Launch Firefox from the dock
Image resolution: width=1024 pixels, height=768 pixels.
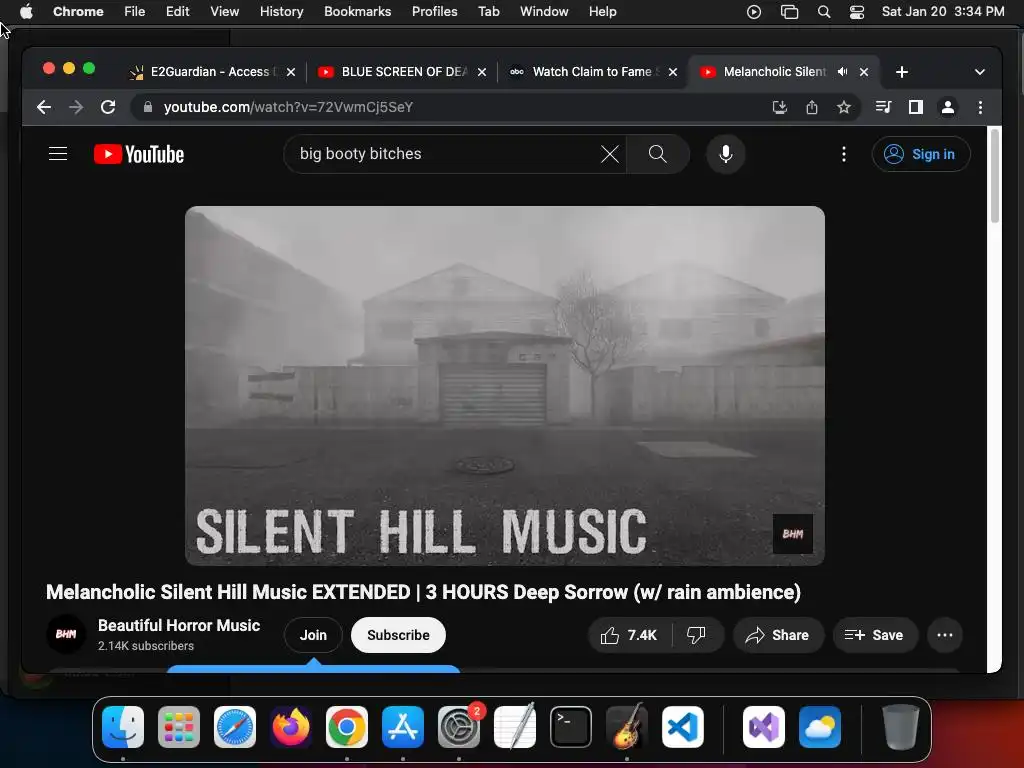[x=291, y=727]
